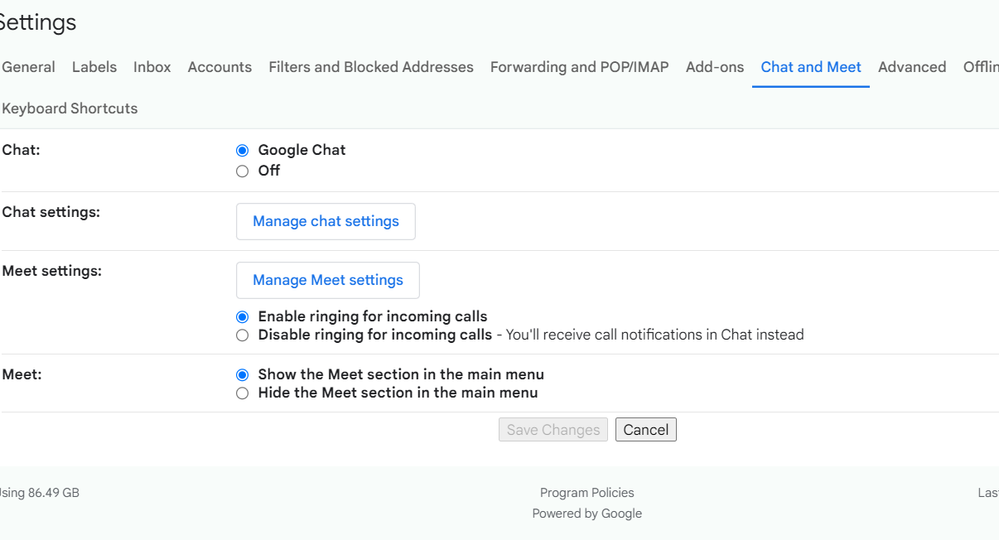Select Show the Meet section option
This screenshot has width=999, height=540.
[x=242, y=374]
